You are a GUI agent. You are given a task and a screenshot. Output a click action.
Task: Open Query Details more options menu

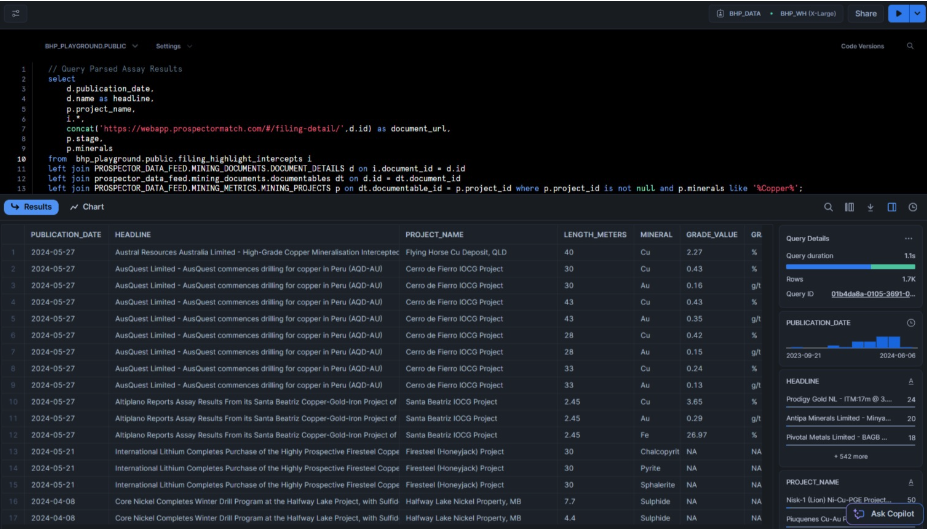tap(908, 238)
